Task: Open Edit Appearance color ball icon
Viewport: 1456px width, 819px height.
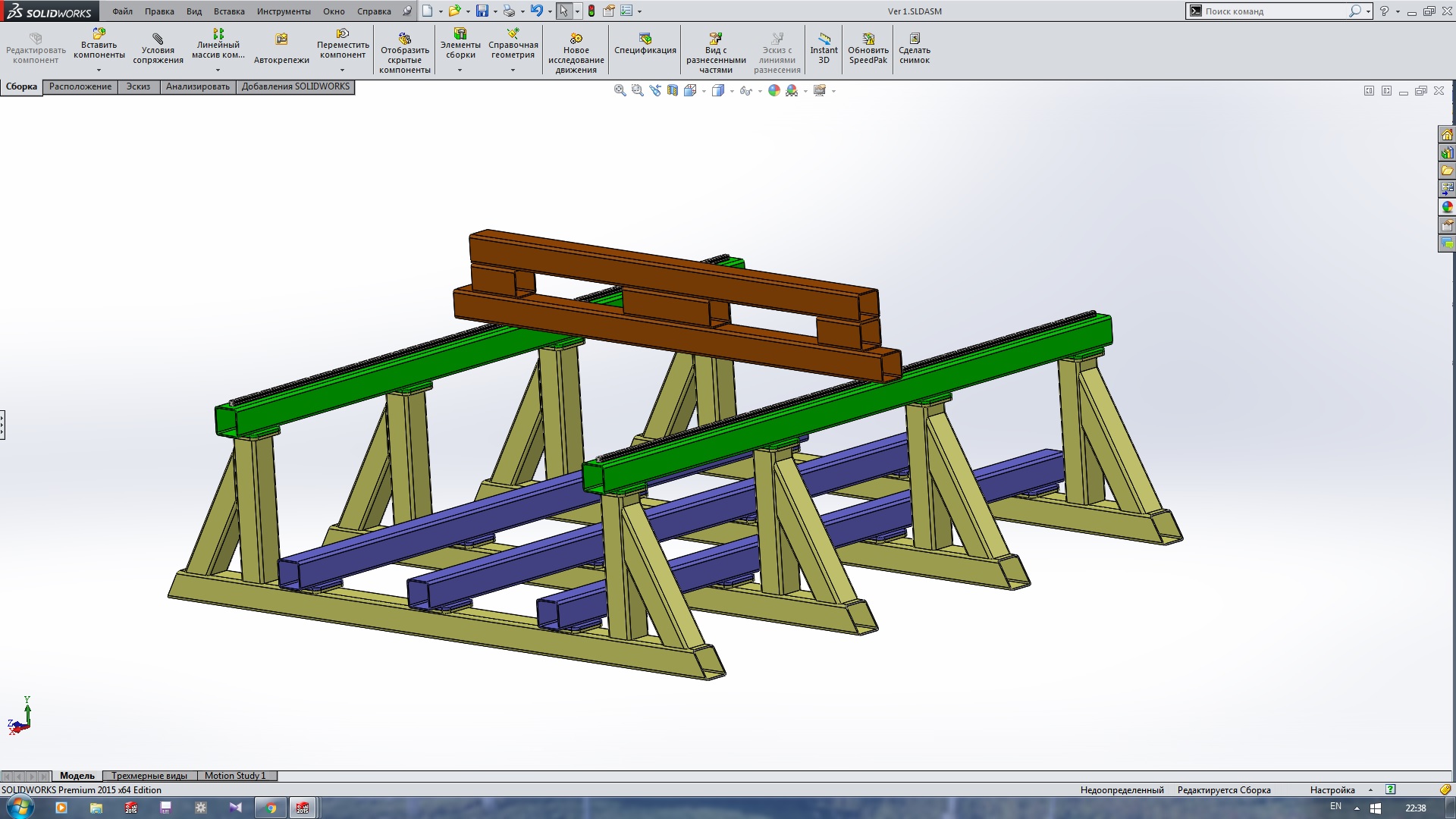Action: pyautogui.click(x=773, y=90)
